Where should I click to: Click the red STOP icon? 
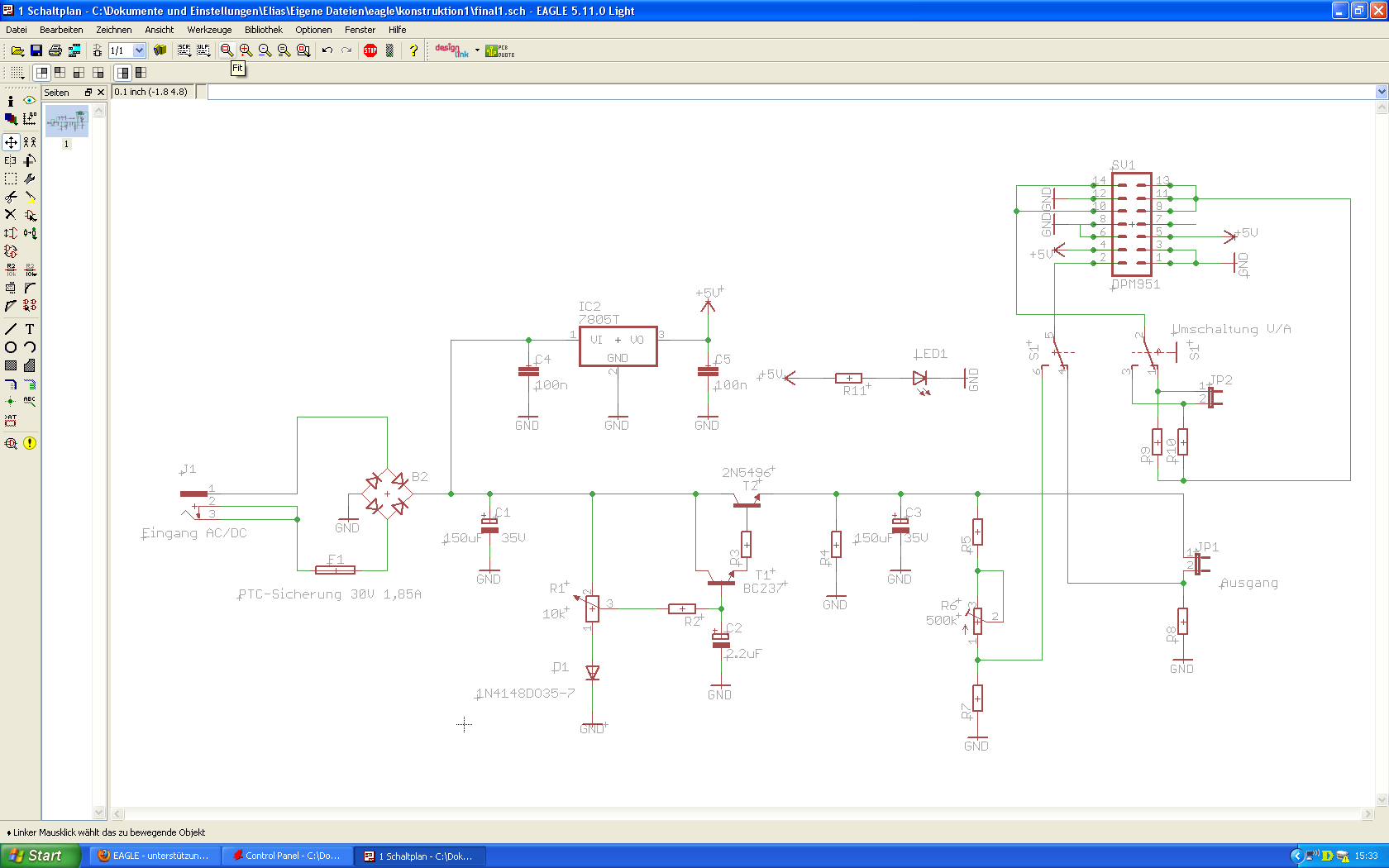[370, 50]
